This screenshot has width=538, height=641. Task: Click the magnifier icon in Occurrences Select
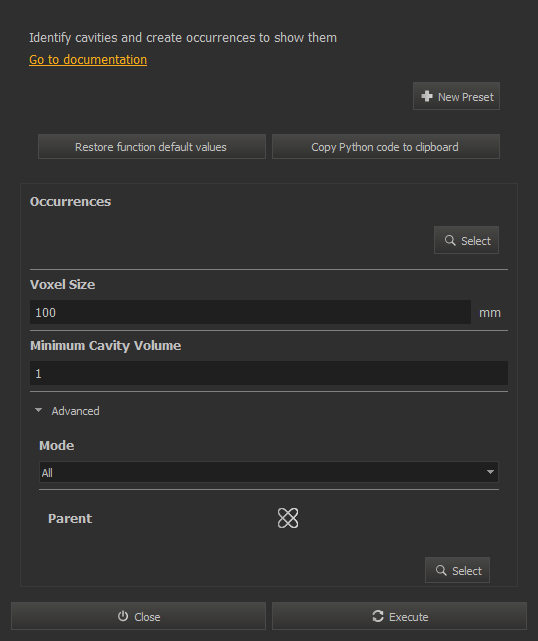tap(450, 240)
